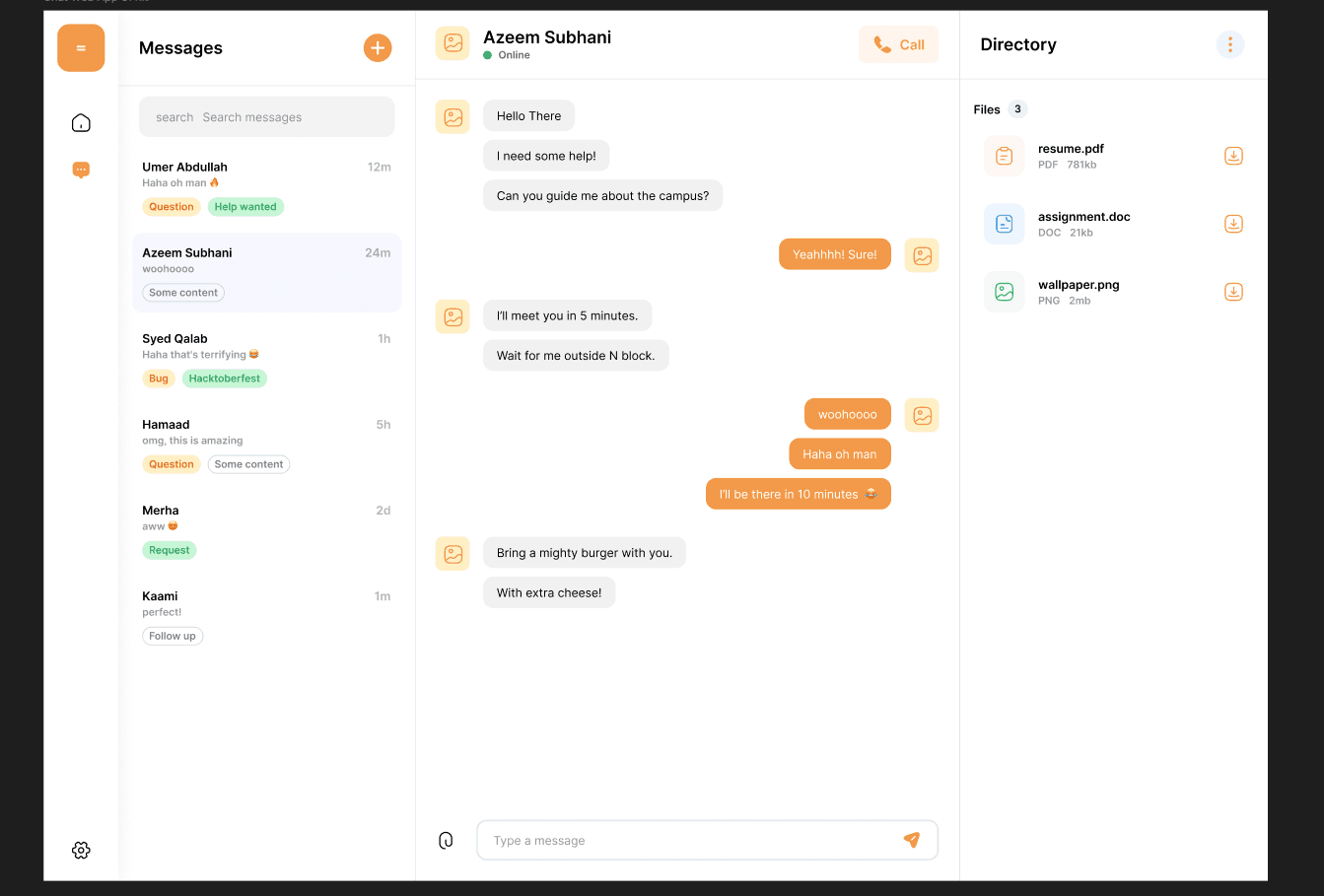Click the Request tag under Merha
Image resolution: width=1324 pixels, height=896 pixels.
pyautogui.click(x=170, y=550)
